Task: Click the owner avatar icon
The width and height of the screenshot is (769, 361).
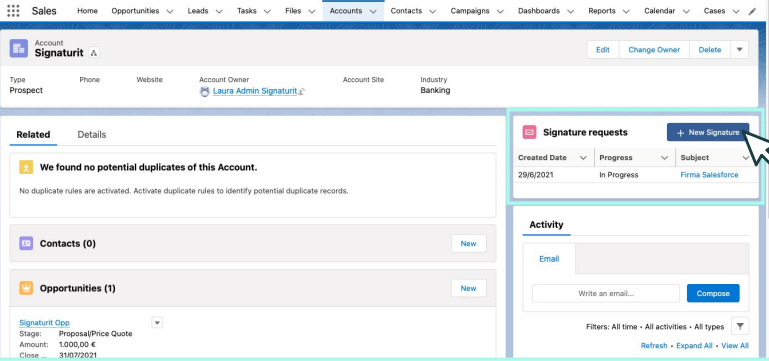Action: (205, 91)
